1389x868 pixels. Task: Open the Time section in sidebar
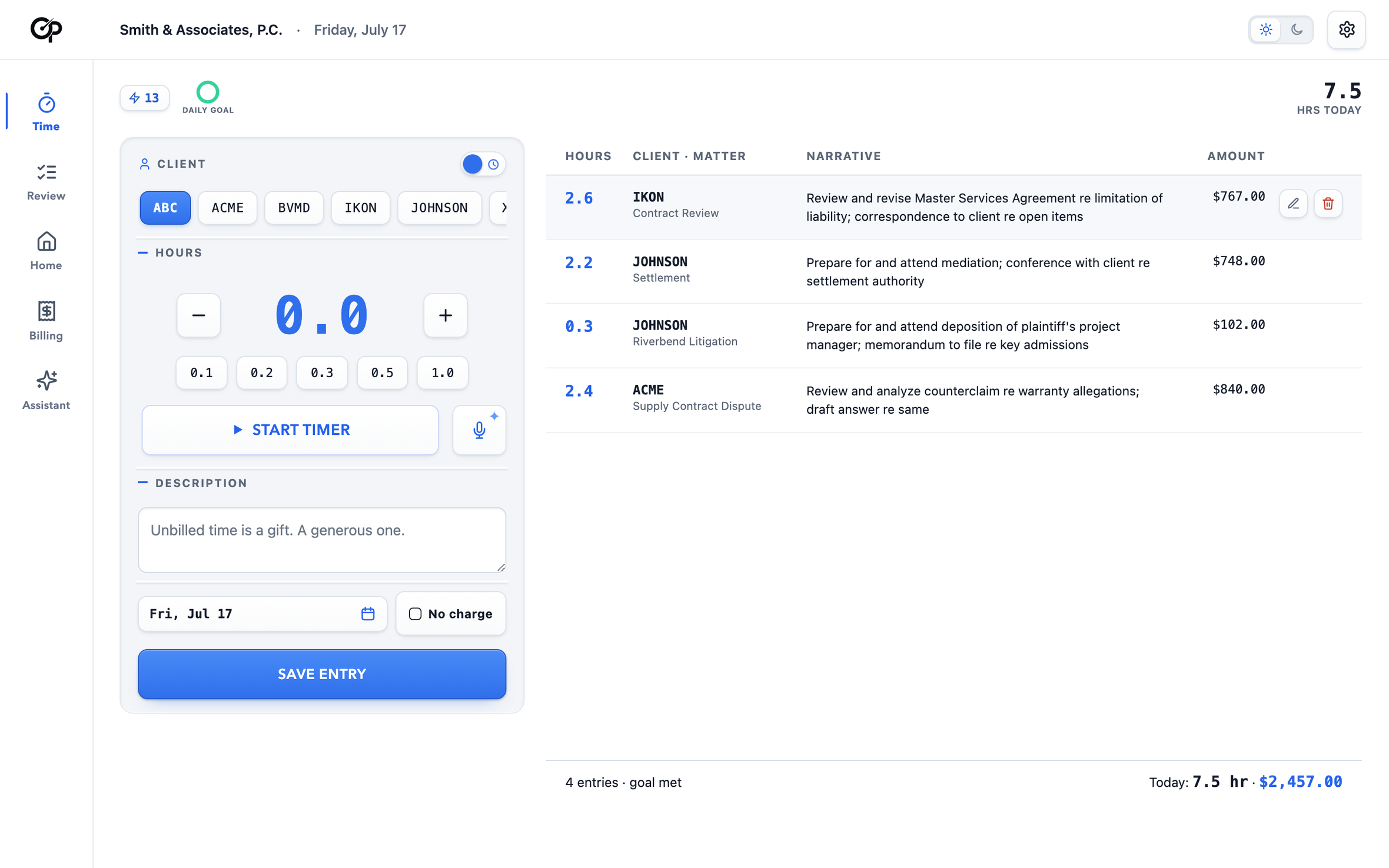coord(46,112)
